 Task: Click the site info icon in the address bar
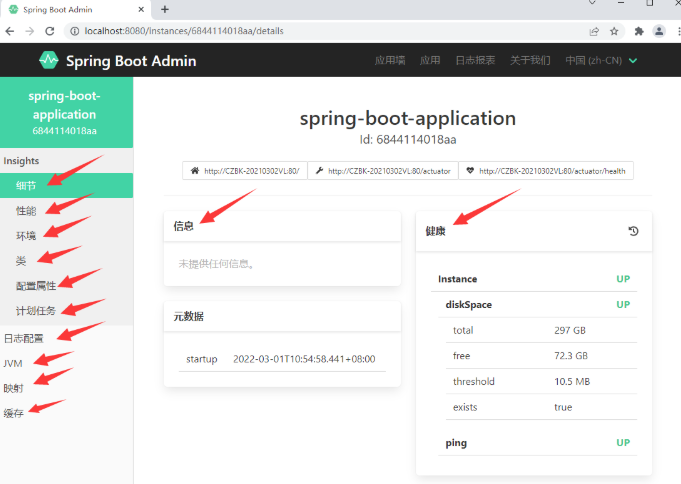pos(75,31)
